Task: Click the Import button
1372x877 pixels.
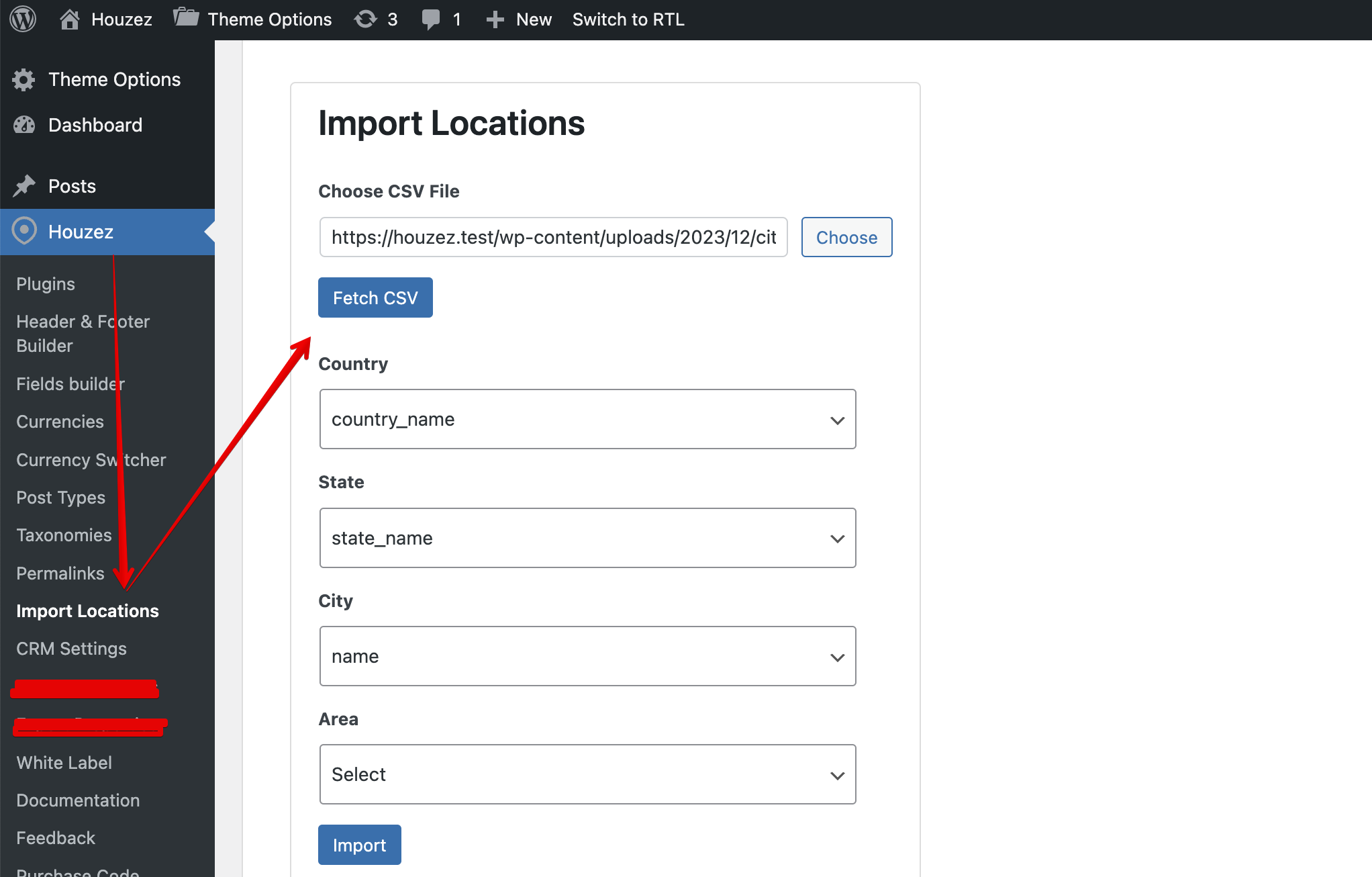Action: click(x=359, y=845)
